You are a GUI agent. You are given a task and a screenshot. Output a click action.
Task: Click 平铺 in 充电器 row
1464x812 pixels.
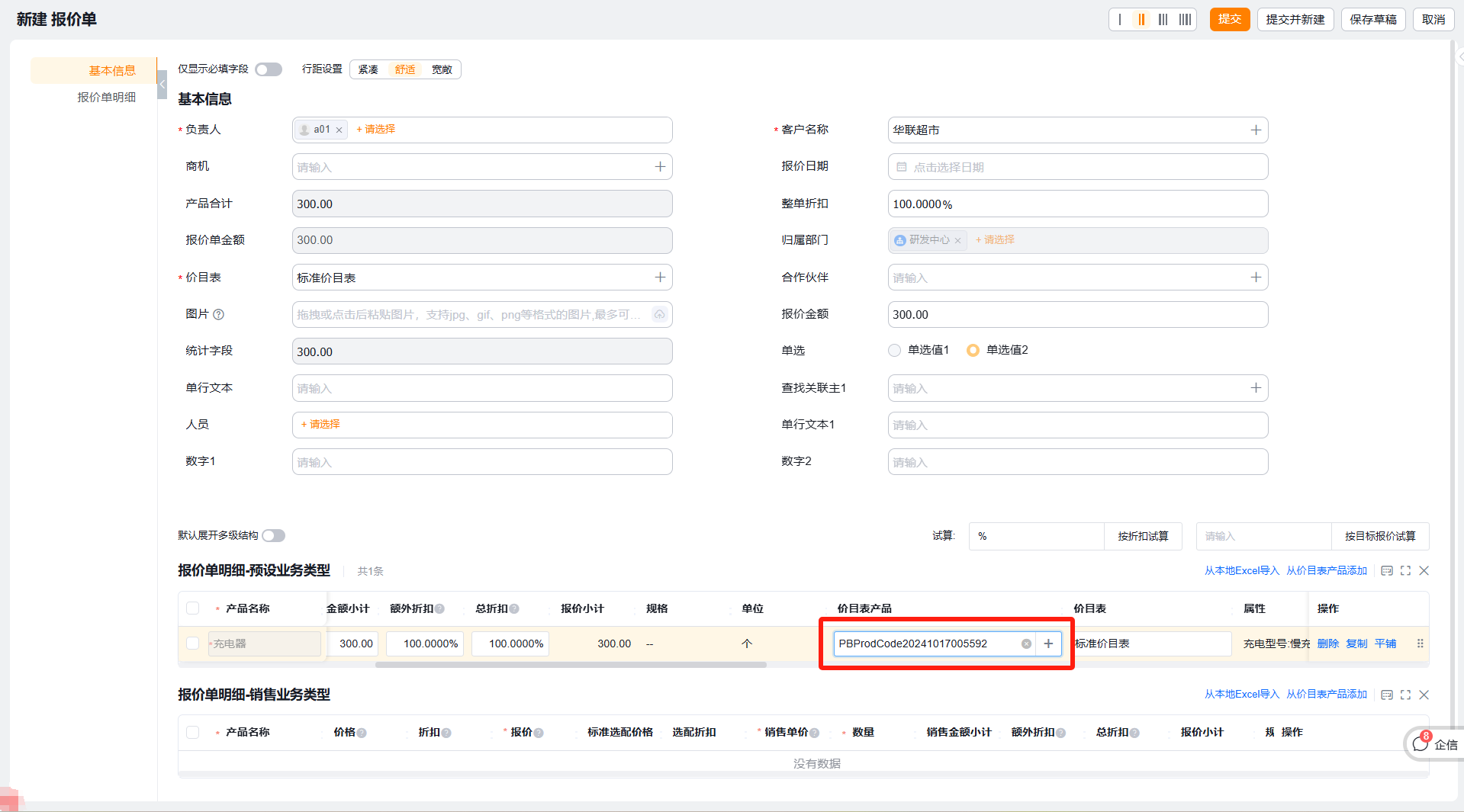pyautogui.click(x=1385, y=644)
